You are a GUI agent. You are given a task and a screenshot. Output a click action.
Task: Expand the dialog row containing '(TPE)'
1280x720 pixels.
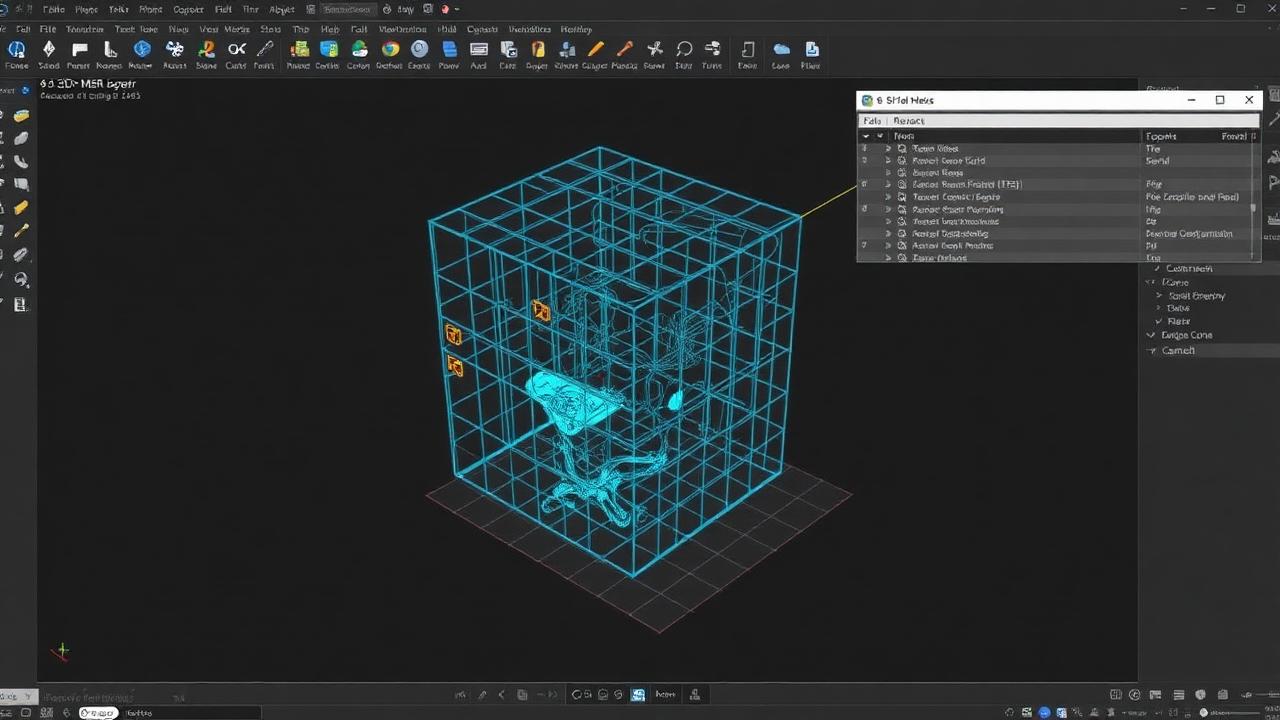click(x=888, y=185)
